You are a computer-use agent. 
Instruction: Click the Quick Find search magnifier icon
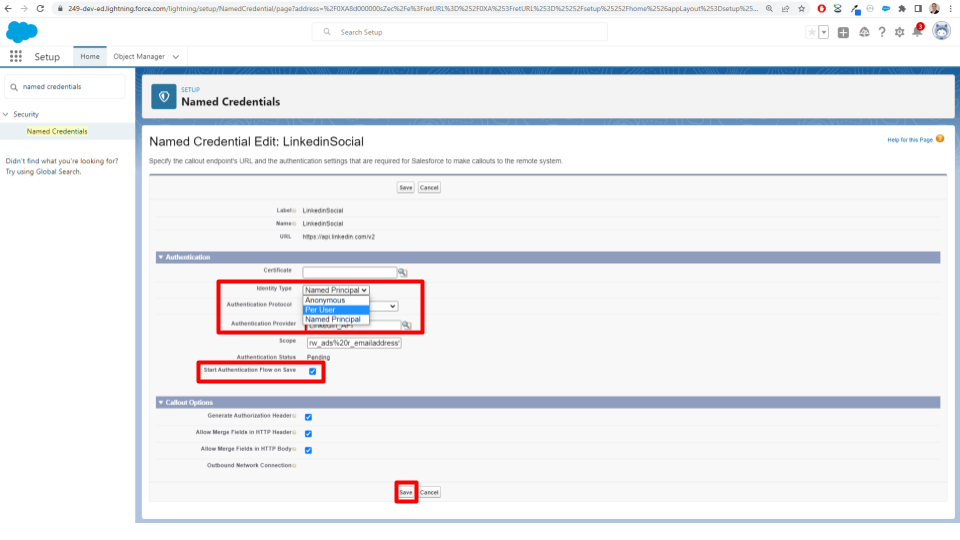tap(14, 87)
